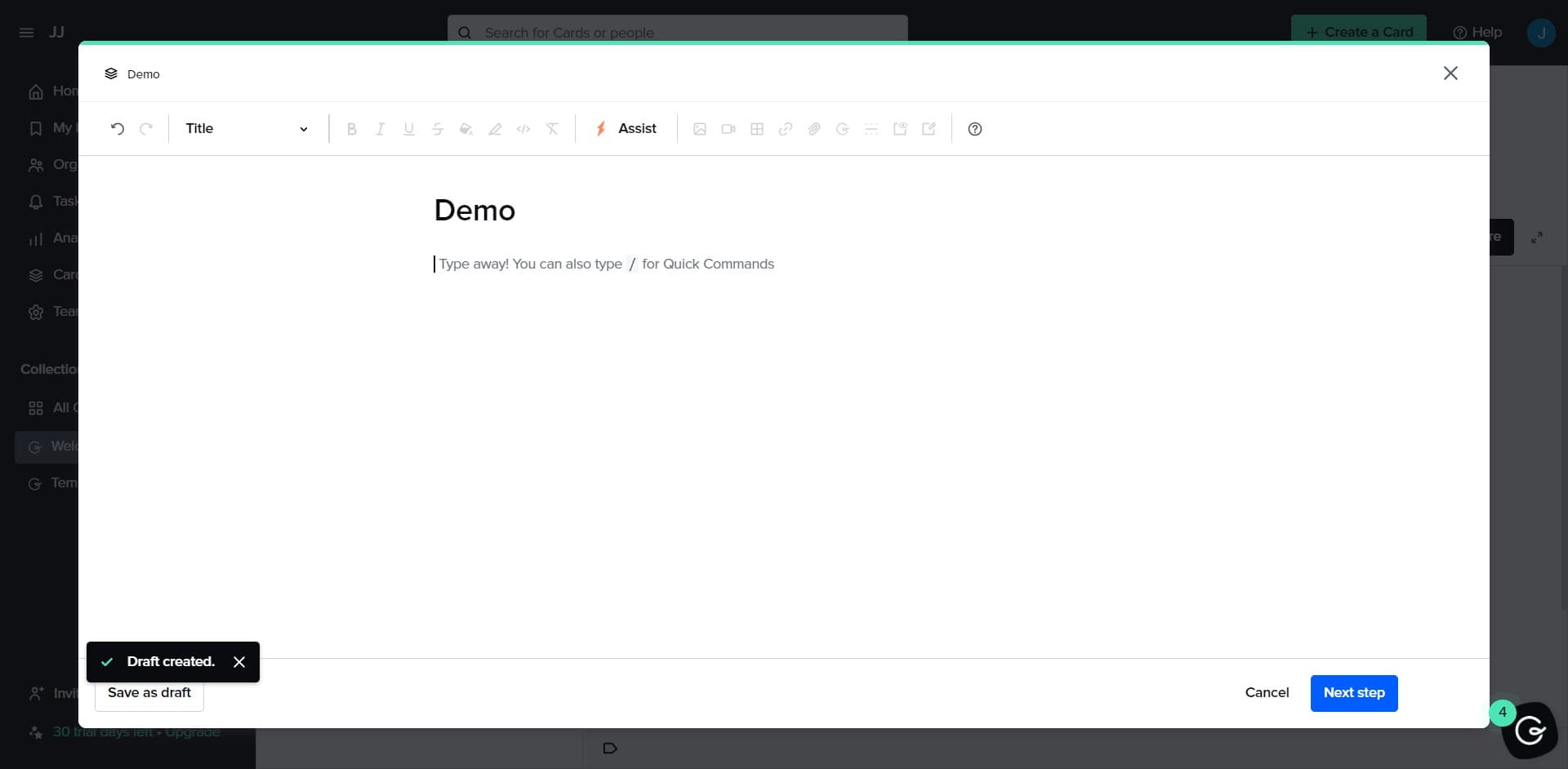Viewport: 1568px width, 769px height.
Task: Toggle italic formatting
Action: click(380, 128)
